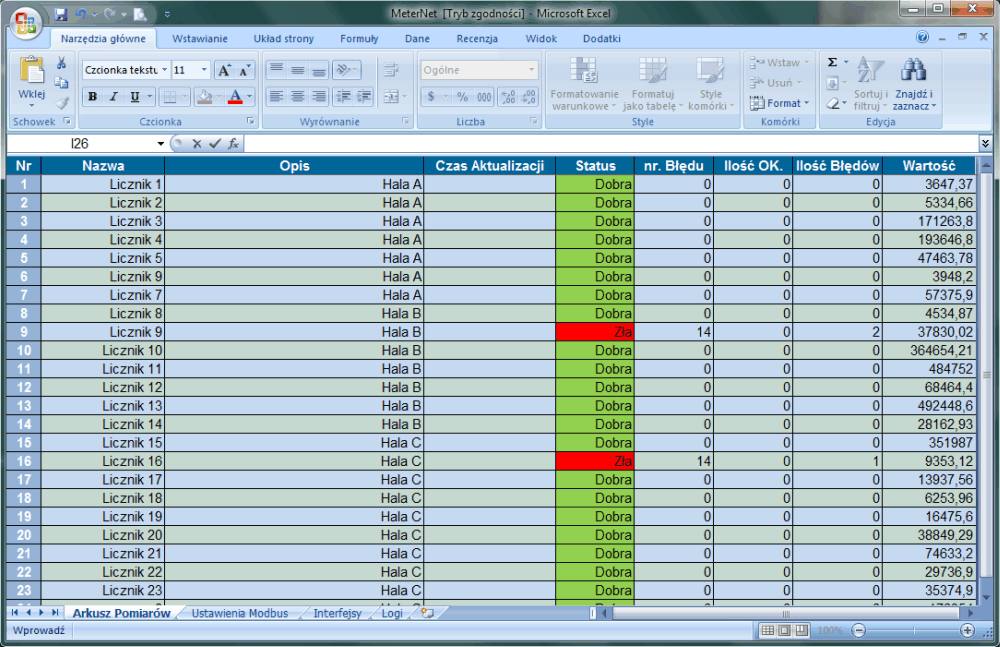The width and height of the screenshot is (1000, 647).
Task: Toggle underline formatting
Action: (135, 97)
